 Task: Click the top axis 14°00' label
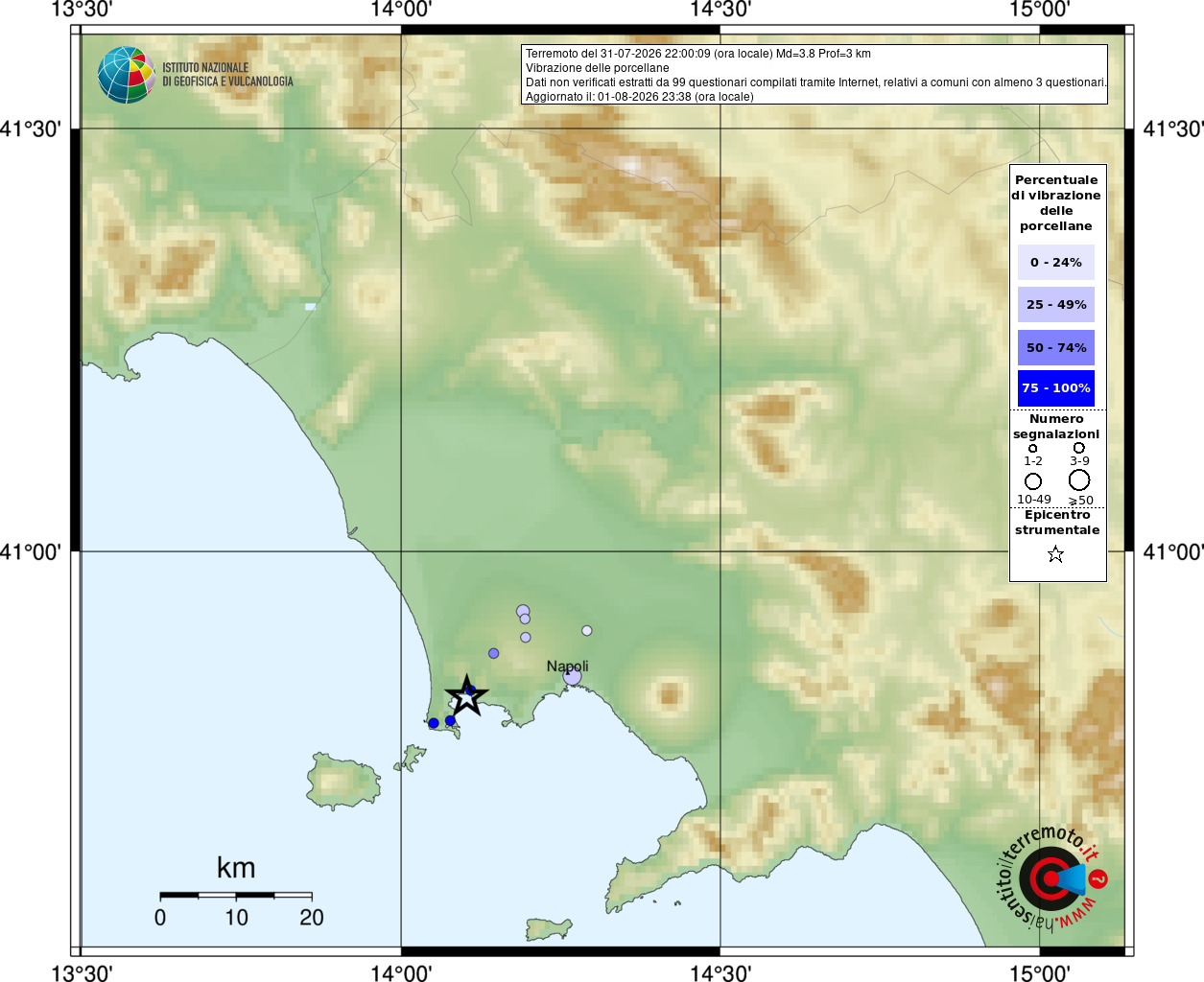click(401, 10)
